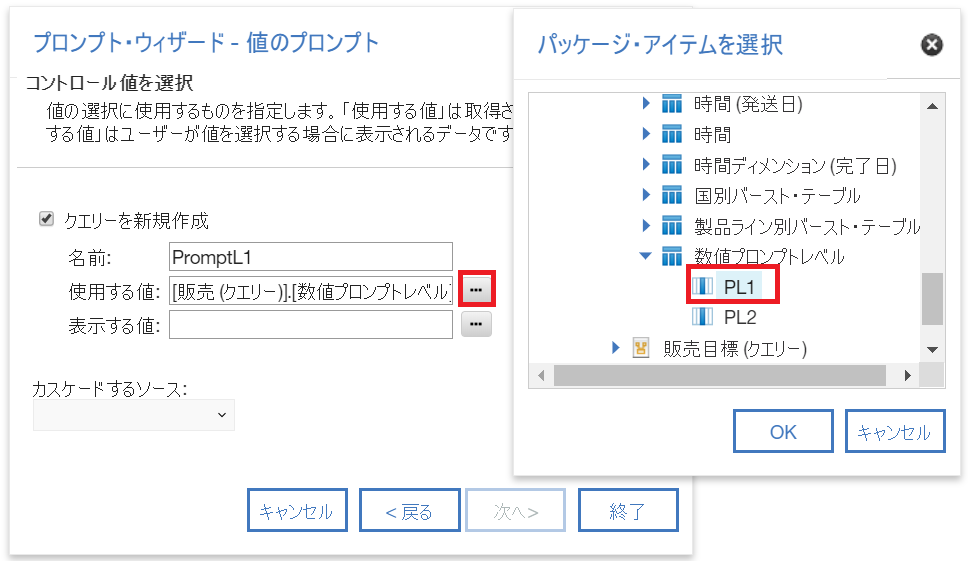Click the < 戻る button
The height and width of the screenshot is (561, 968).
[409, 510]
